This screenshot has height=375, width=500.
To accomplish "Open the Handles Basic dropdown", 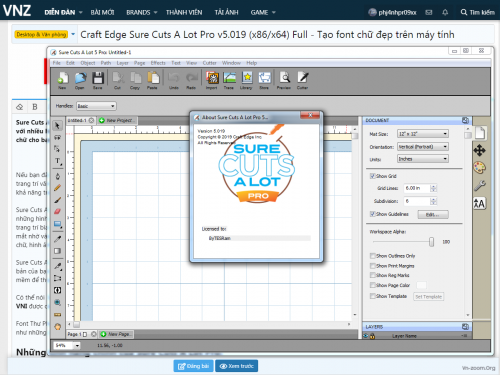I will (x=96, y=106).
